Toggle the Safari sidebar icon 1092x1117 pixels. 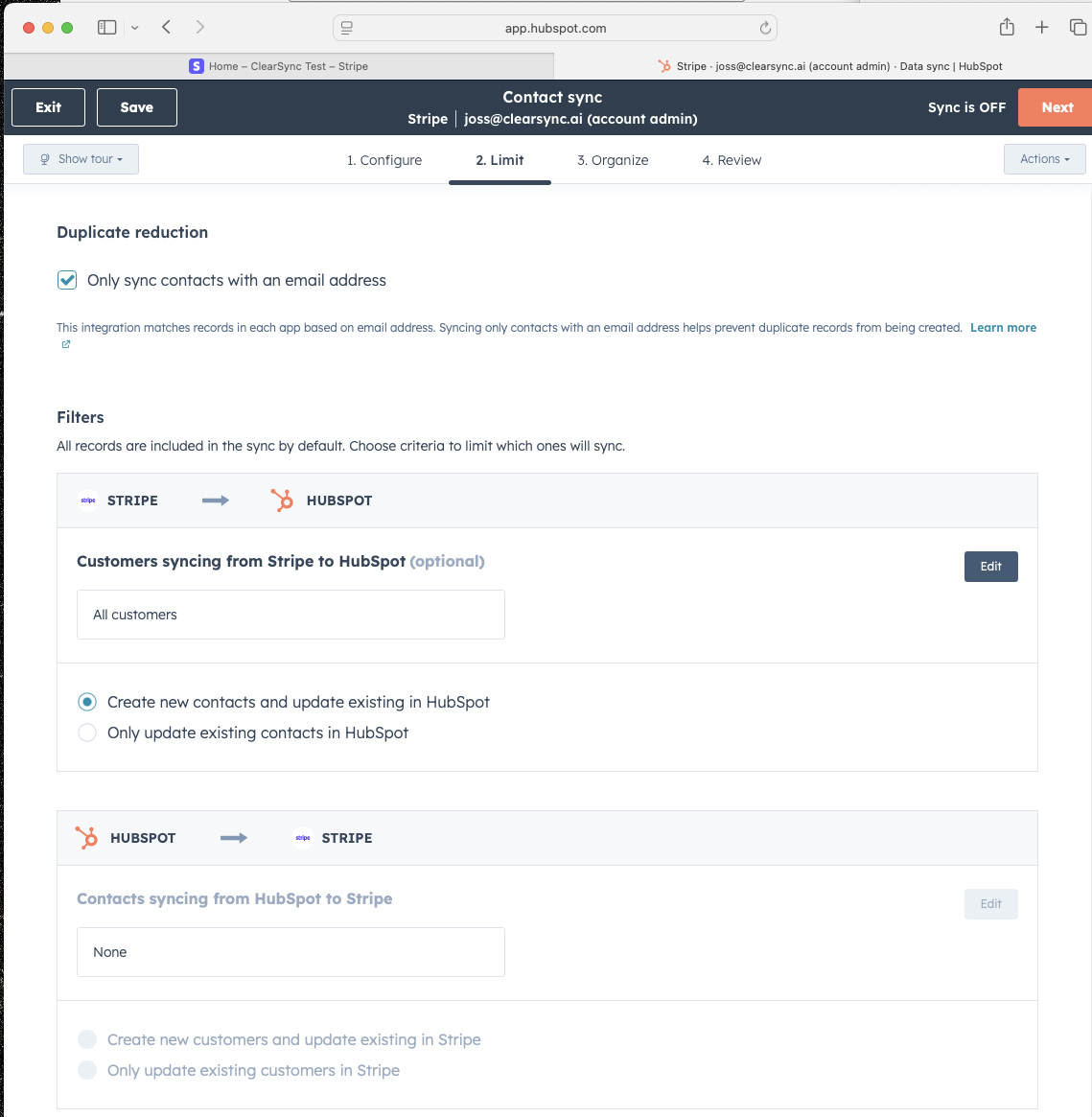coord(106,27)
